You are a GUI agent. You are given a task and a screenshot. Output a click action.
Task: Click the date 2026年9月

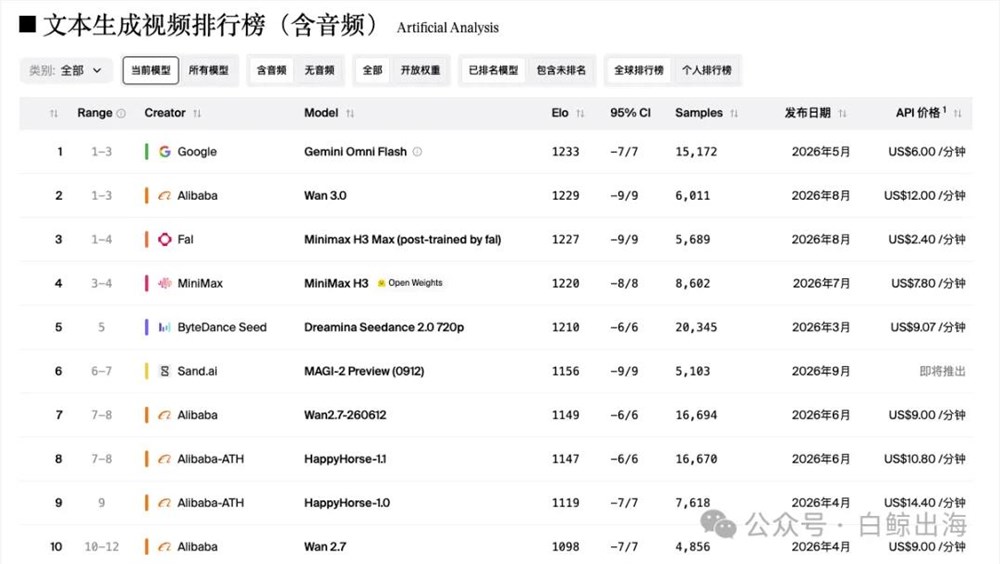[x=821, y=371]
